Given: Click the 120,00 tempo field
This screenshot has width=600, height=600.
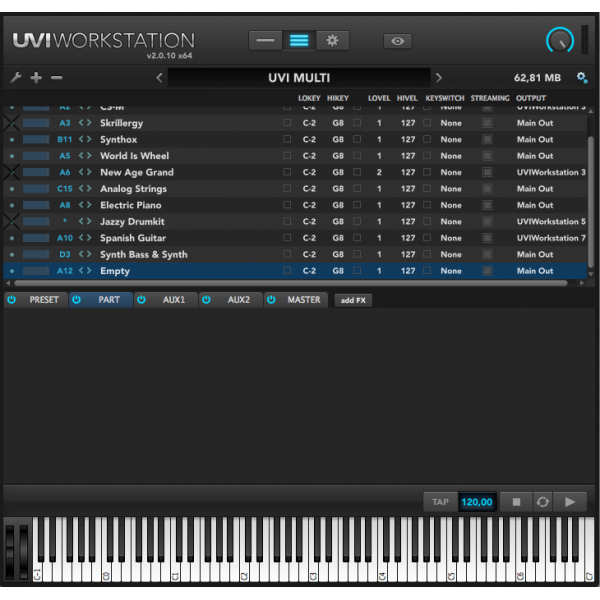Looking at the screenshot, I should click(477, 502).
